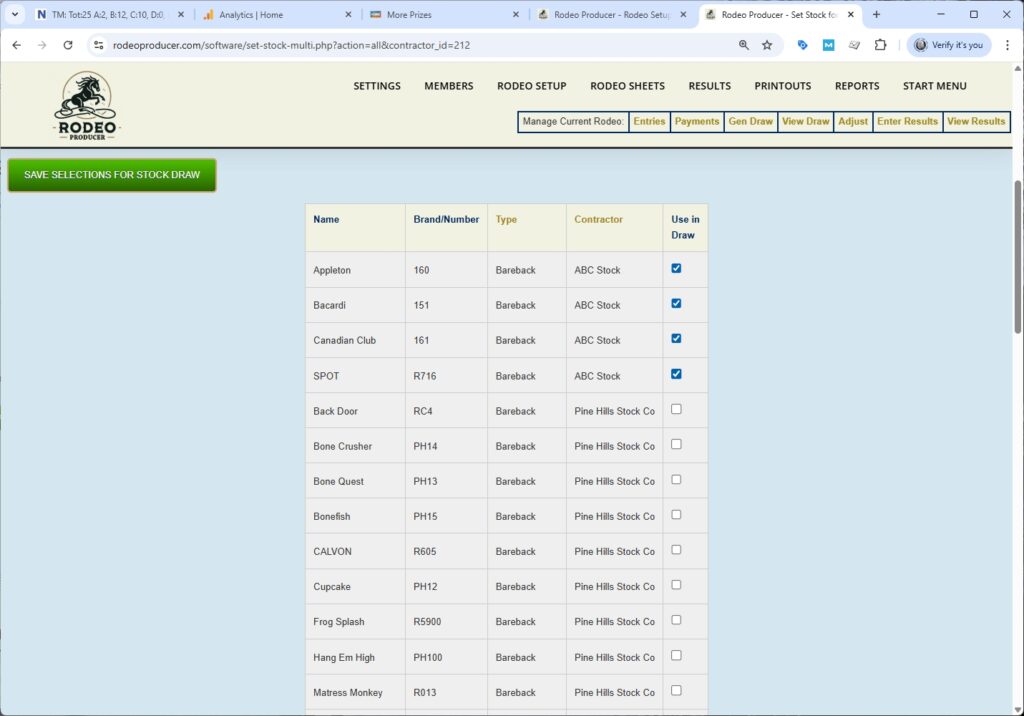Open the Gen Draw link
1024x716 pixels.
click(x=750, y=121)
